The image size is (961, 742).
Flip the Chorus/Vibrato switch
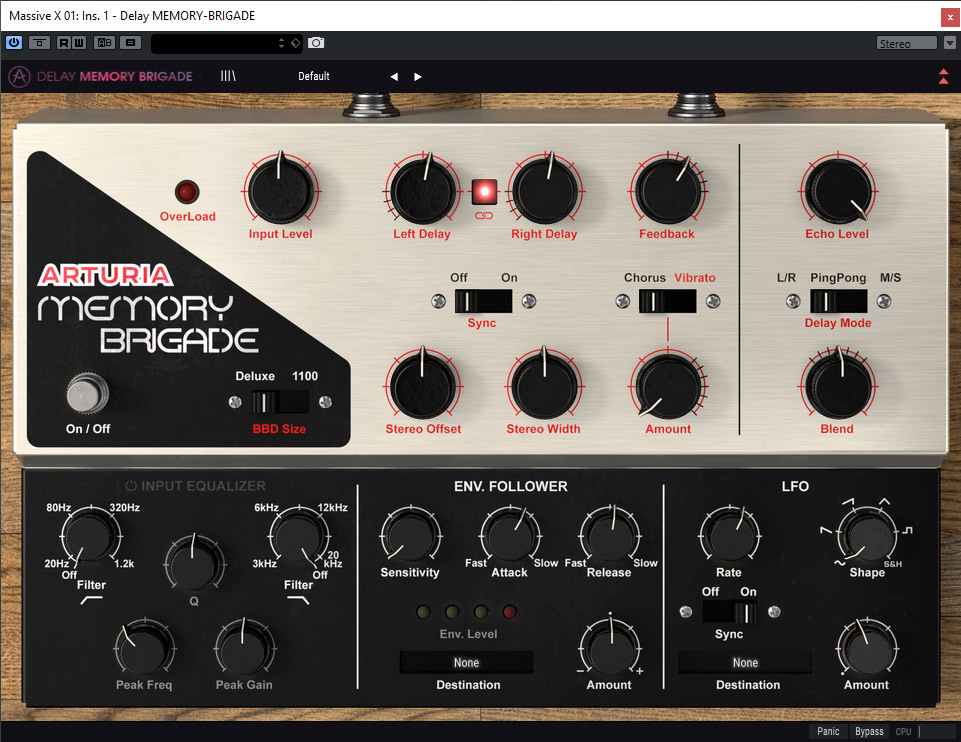point(667,301)
